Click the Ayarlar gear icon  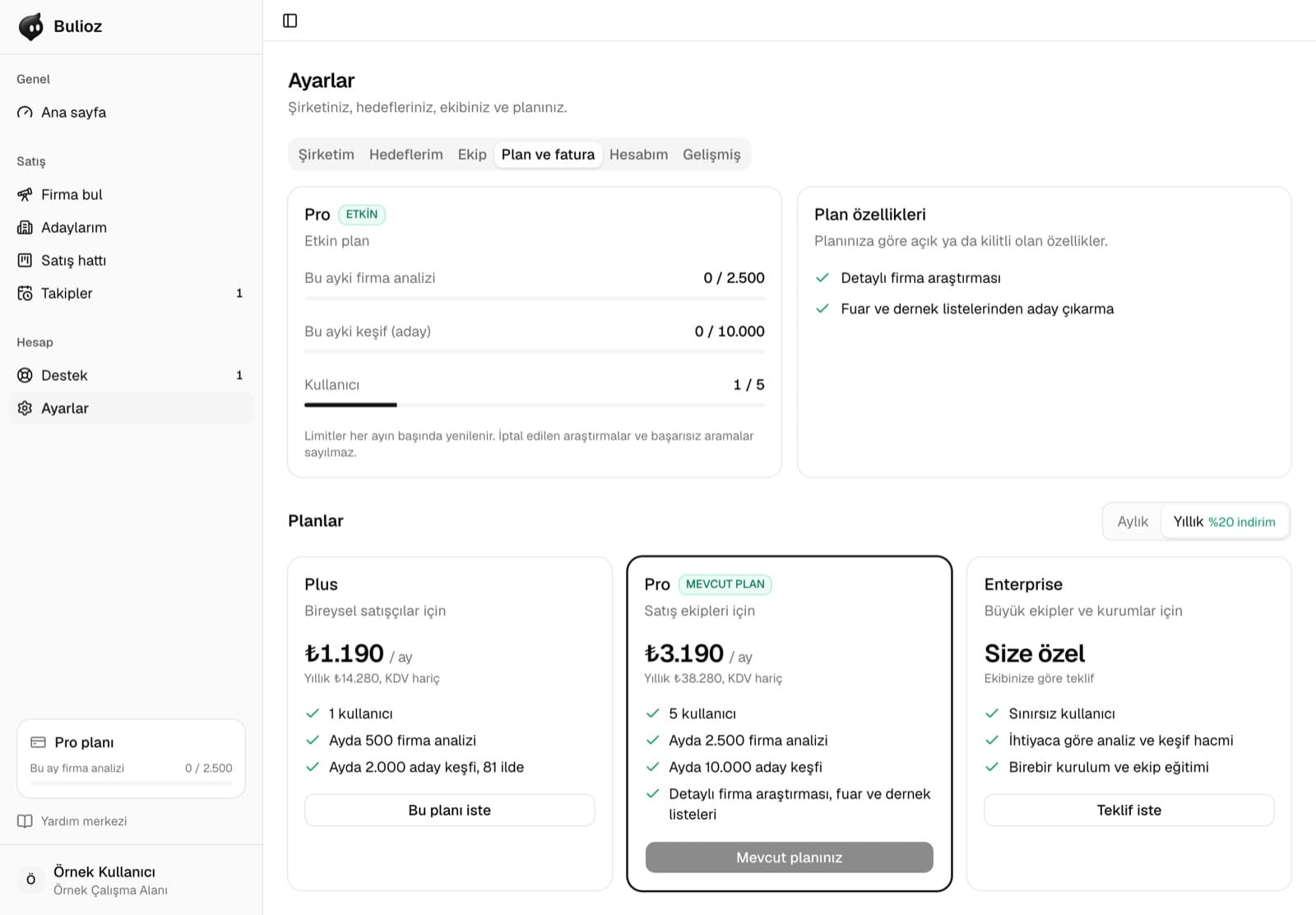click(x=25, y=408)
